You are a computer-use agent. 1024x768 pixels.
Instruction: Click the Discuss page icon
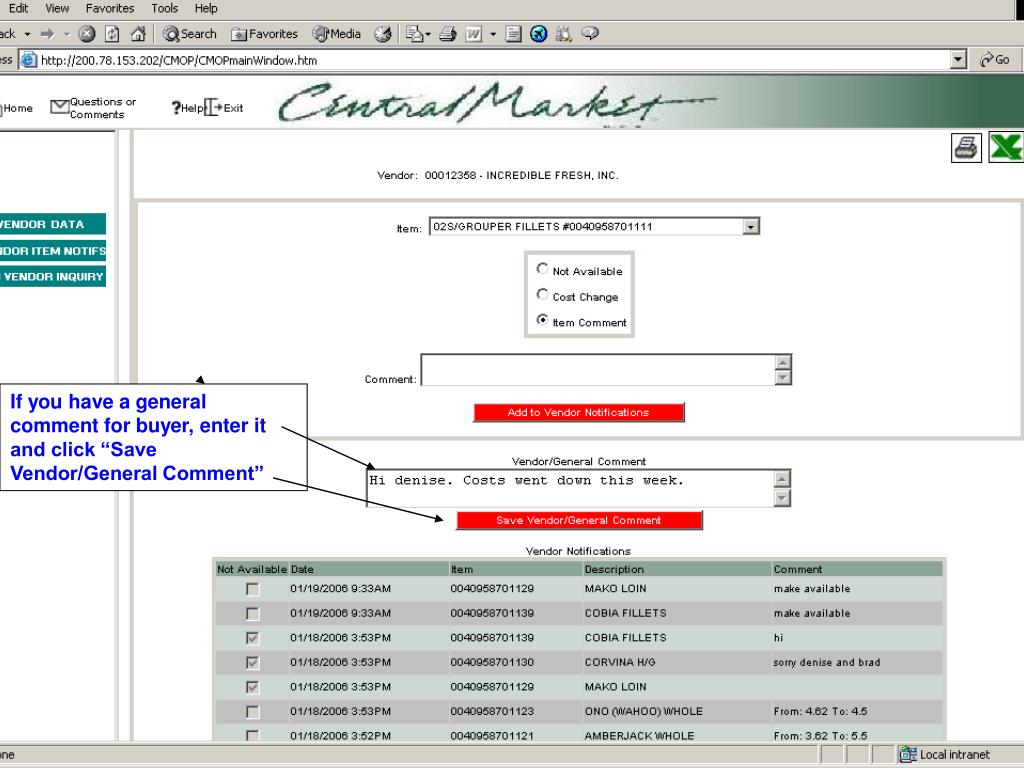pos(514,34)
